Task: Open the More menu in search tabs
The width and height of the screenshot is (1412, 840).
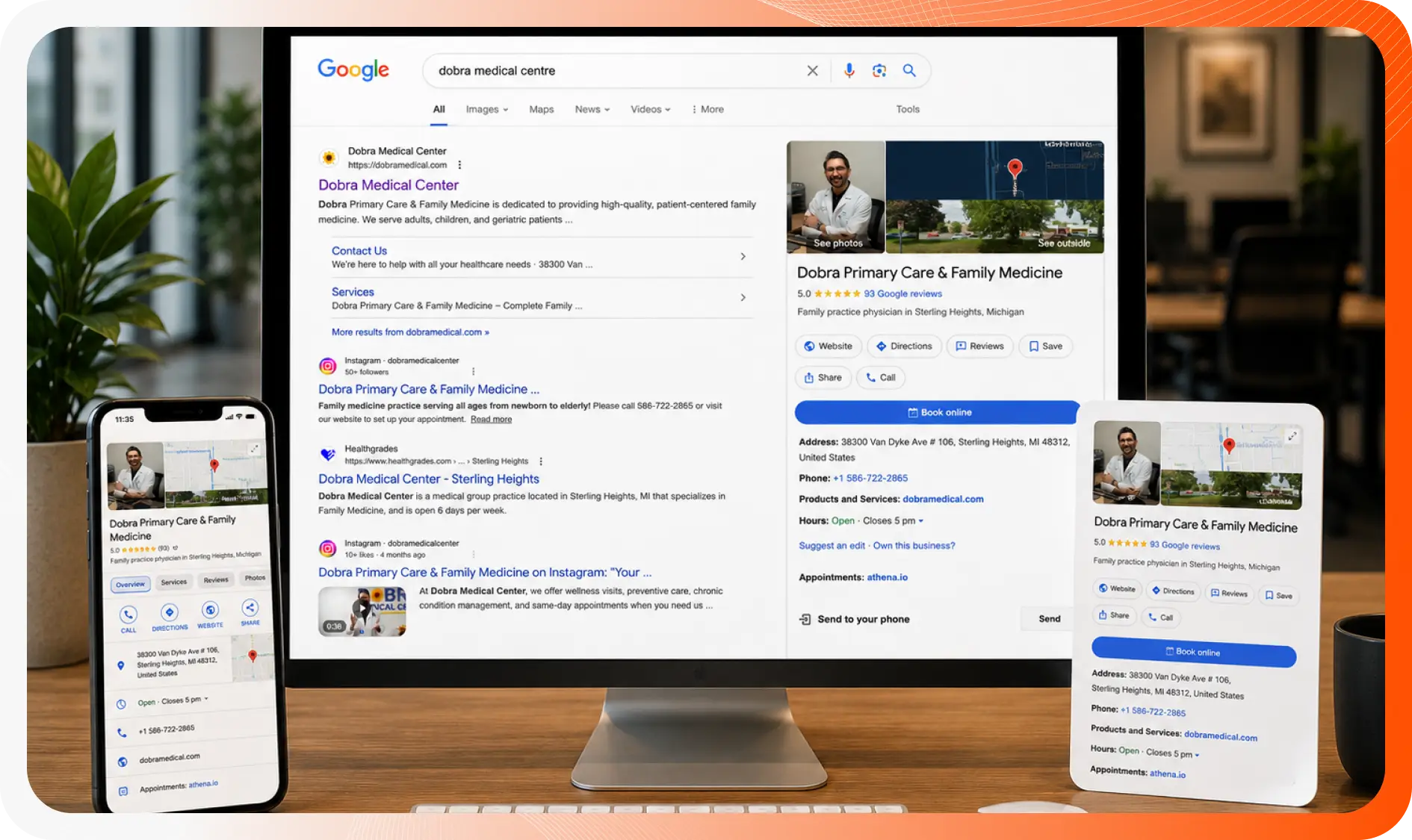Action: pos(707,110)
